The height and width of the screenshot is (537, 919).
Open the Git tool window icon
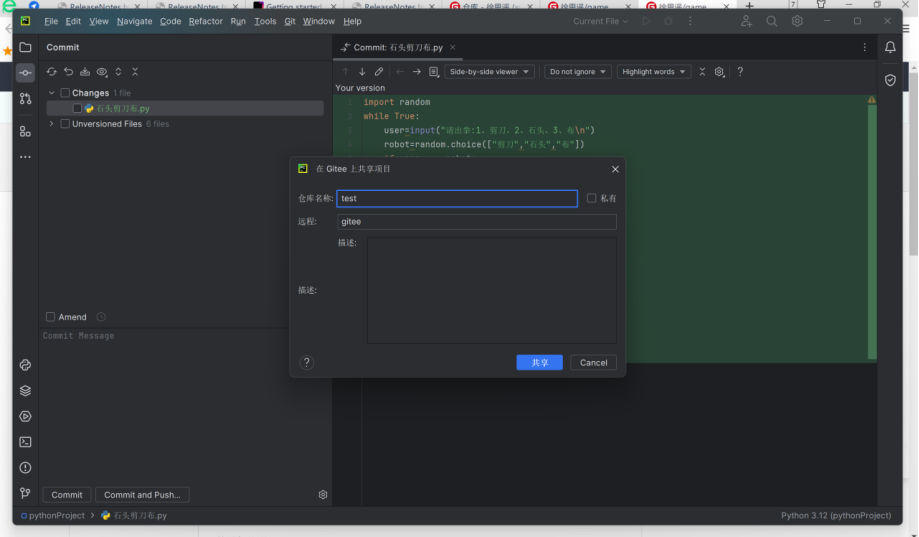[25, 493]
